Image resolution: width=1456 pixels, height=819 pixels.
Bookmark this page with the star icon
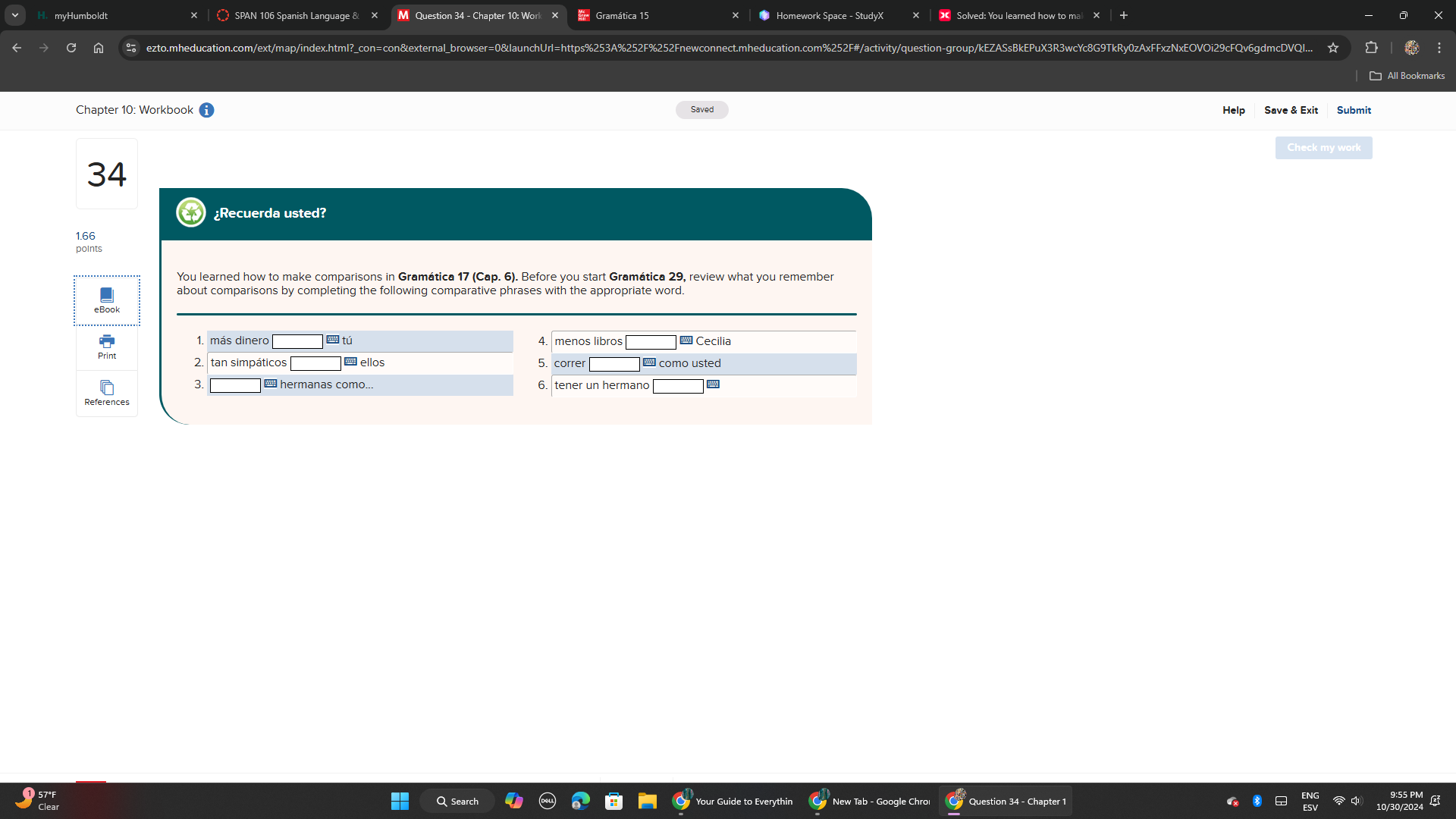(1333, 48)
